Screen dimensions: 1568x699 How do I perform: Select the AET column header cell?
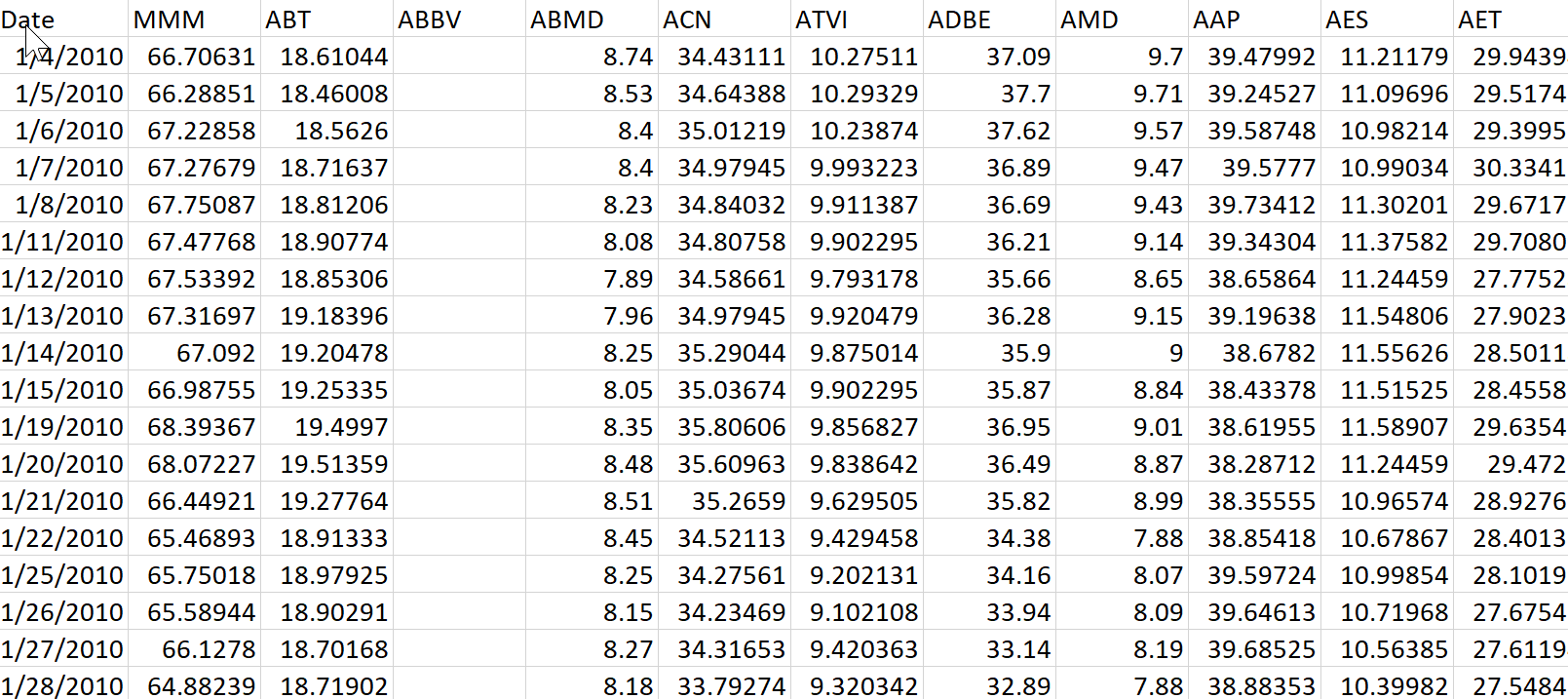coord(1511,19)
